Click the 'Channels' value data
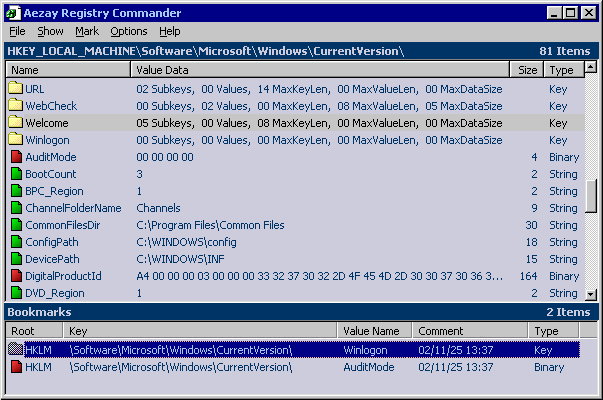This screenshot has height=400, width=603. 158,208
